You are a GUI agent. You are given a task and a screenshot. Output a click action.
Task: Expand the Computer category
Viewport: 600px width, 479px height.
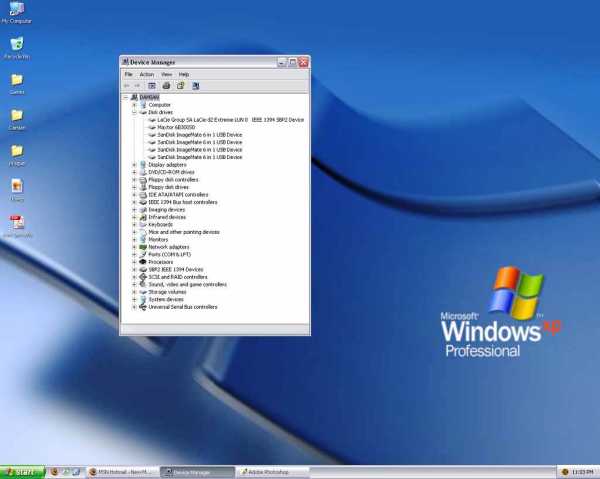pyautogui.click(x=134, y=105)
